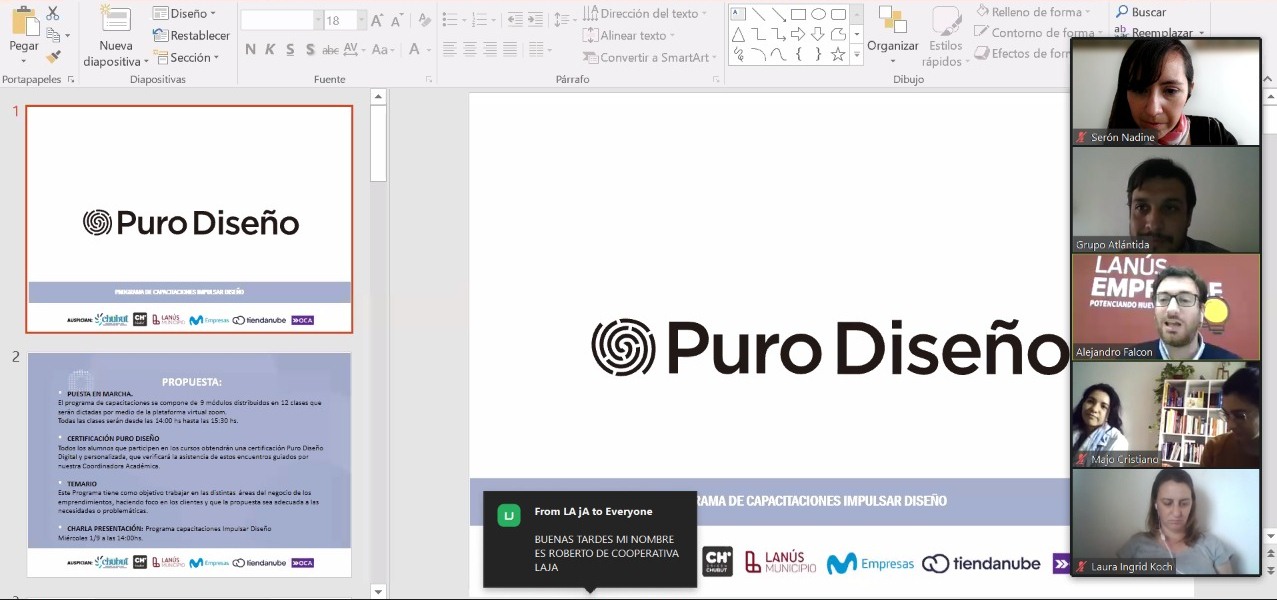Select slide 2 thumbnail PROPUESTA
The height and width of the screenshot is (600, 1277).
[x=189, y=465]
